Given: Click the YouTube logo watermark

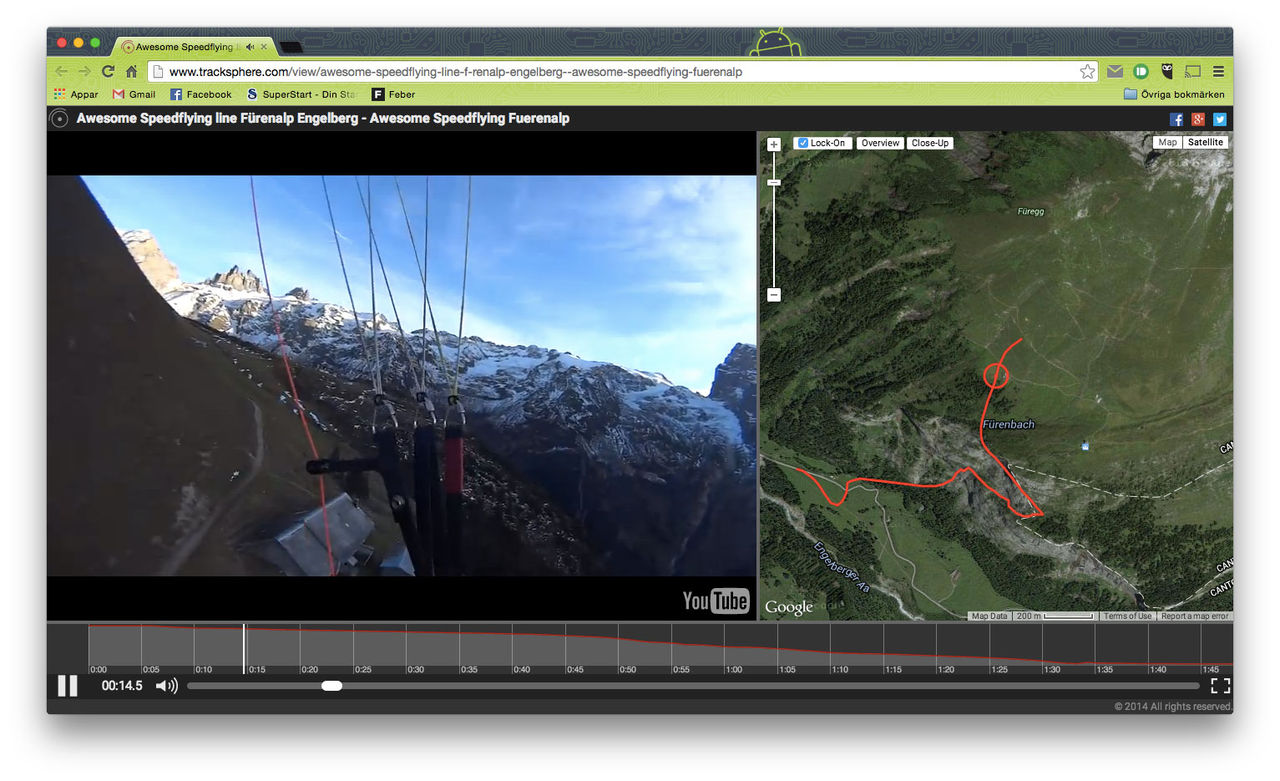Looking at the screenshot, I should (715, 601).
